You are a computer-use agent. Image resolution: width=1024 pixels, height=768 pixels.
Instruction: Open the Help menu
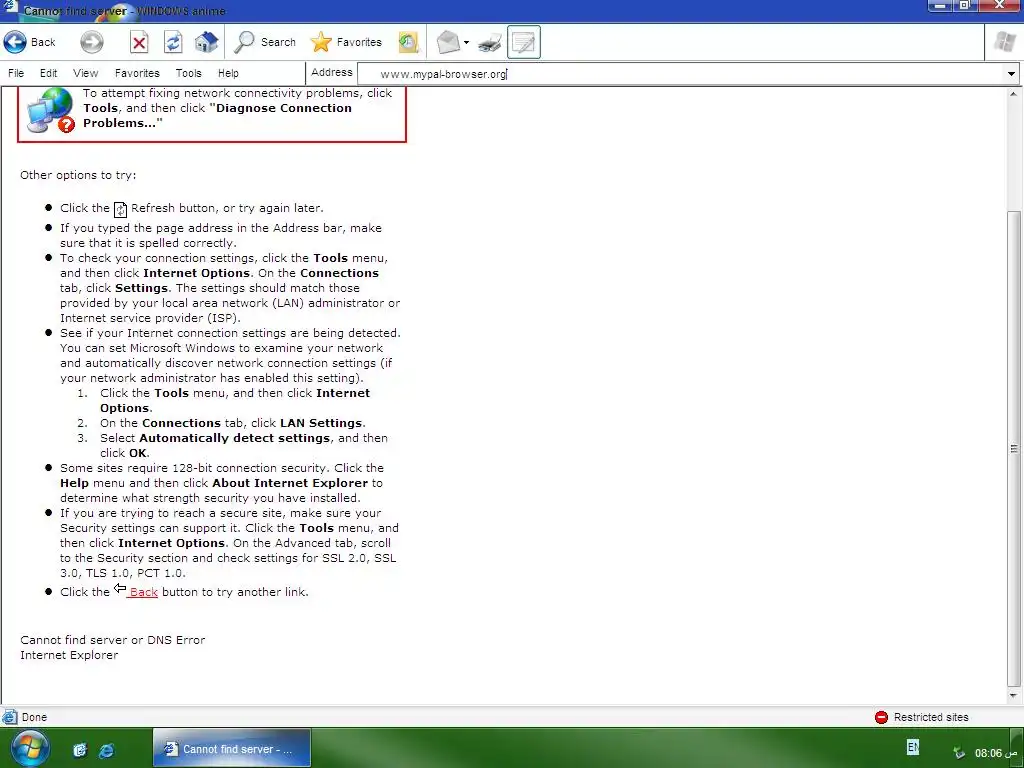click(228, 73)
